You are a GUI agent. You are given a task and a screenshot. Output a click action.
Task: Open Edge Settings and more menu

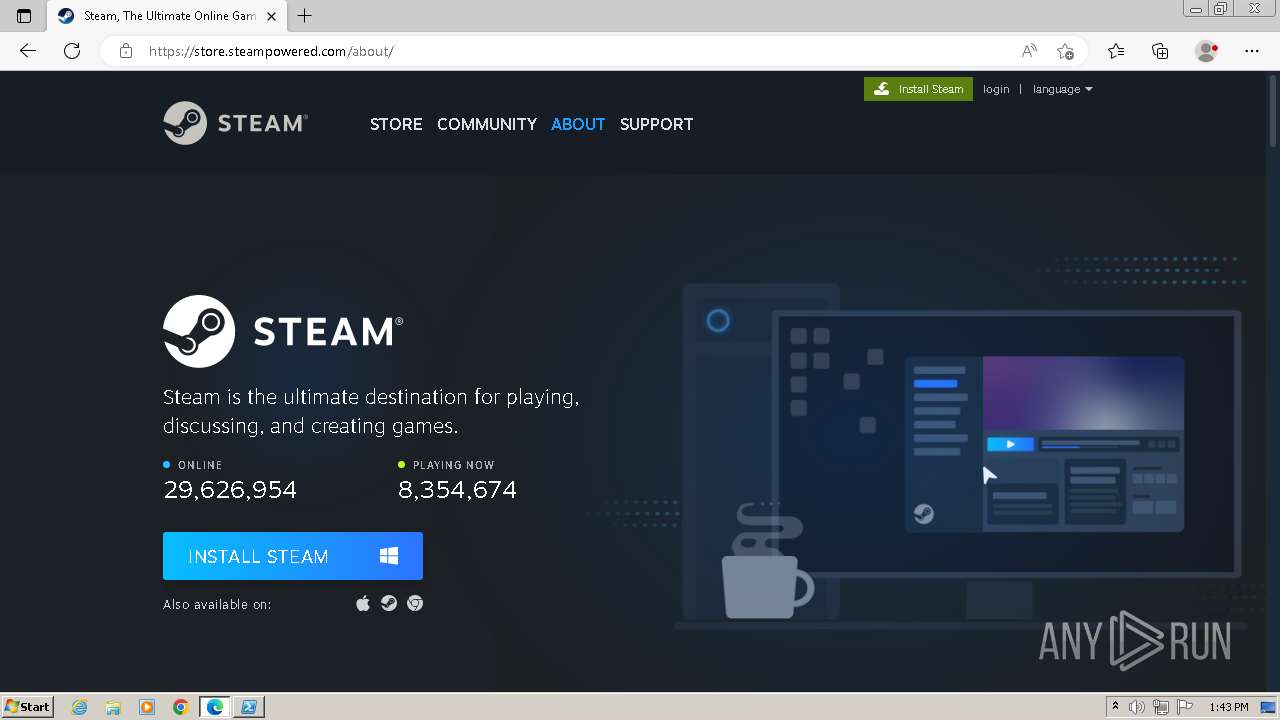(1252, 51)
